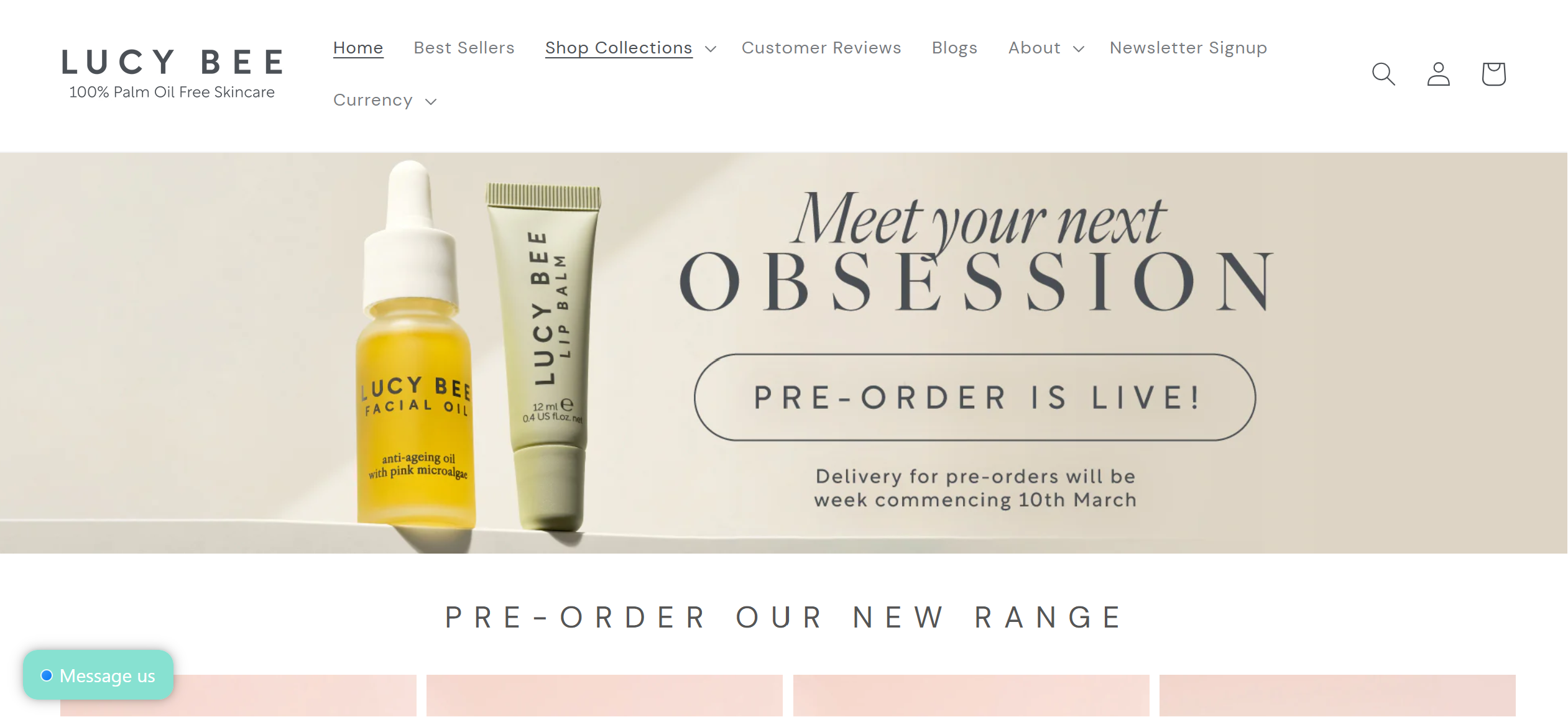The height and width of the screenshot is (717, 1568).
Task: Expand the Shop Collections chevron
Action: point(711,48)
